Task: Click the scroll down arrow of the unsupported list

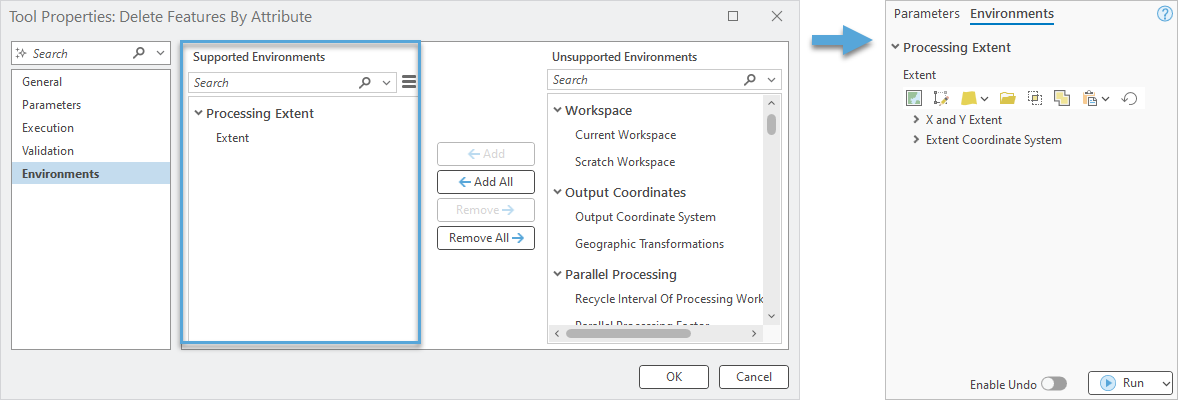Action: coord(772,317)
